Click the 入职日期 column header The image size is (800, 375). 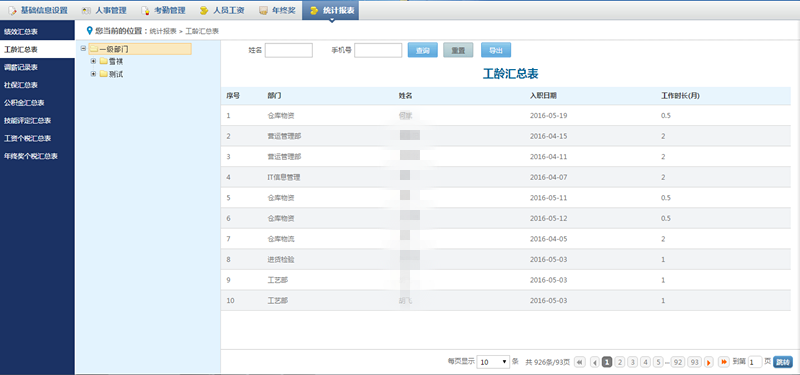coord(543,95)
